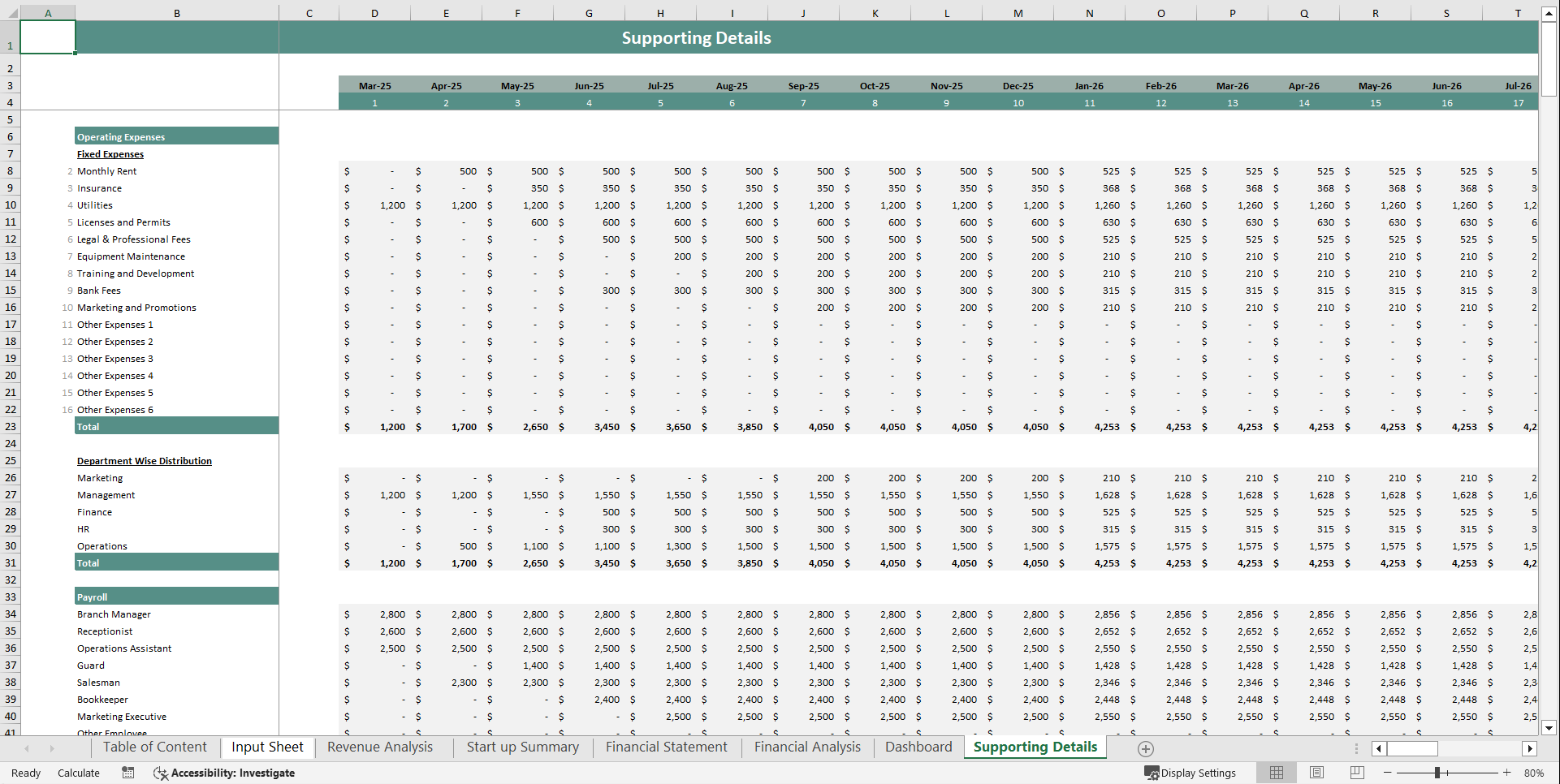Click the 80% zoom percentage

[1535, 773]
